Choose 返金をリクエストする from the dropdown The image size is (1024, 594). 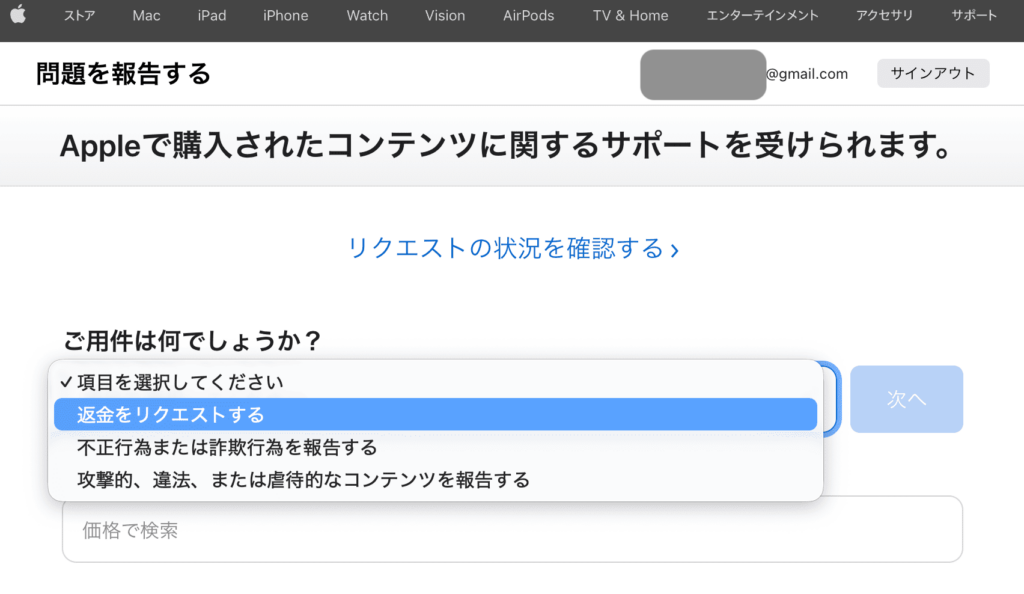pos(436,414)
